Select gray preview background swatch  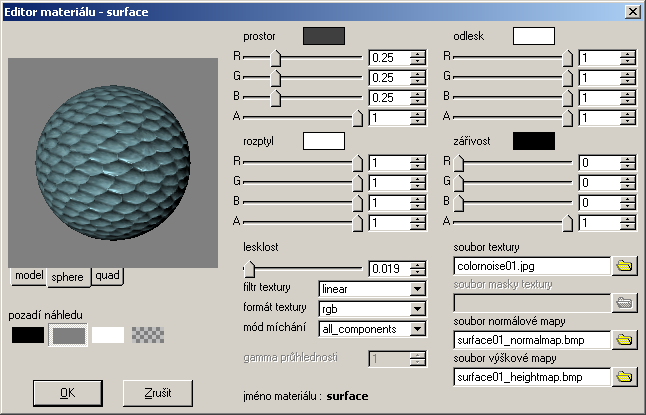pyautogui.click(x=68, y=335)
